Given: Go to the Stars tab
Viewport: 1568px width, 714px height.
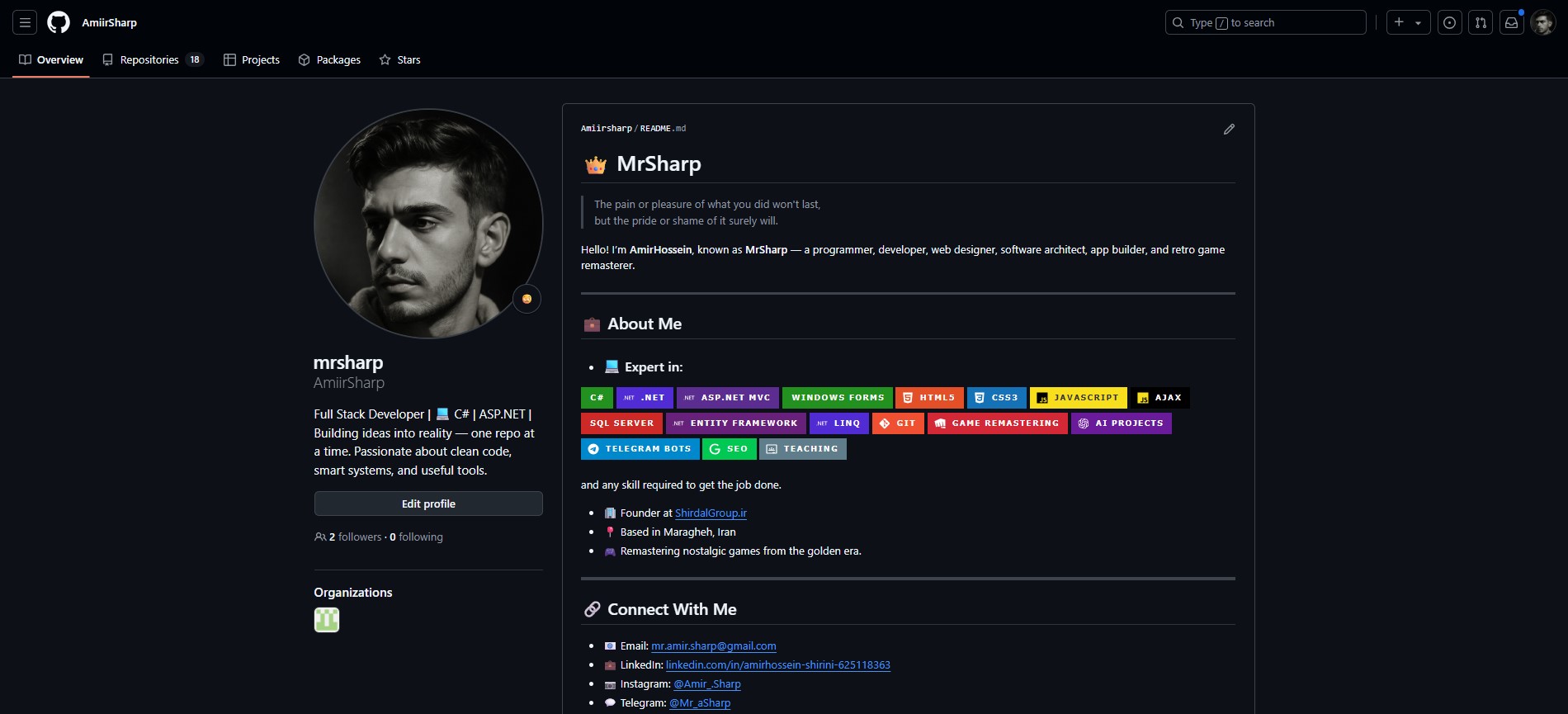Looking at the screenshot, I should click(399, 59).
